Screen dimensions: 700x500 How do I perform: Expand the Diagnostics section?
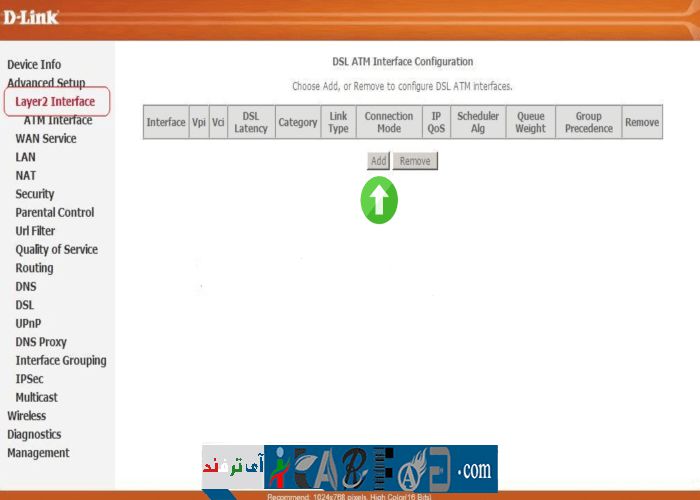(34, 435)
